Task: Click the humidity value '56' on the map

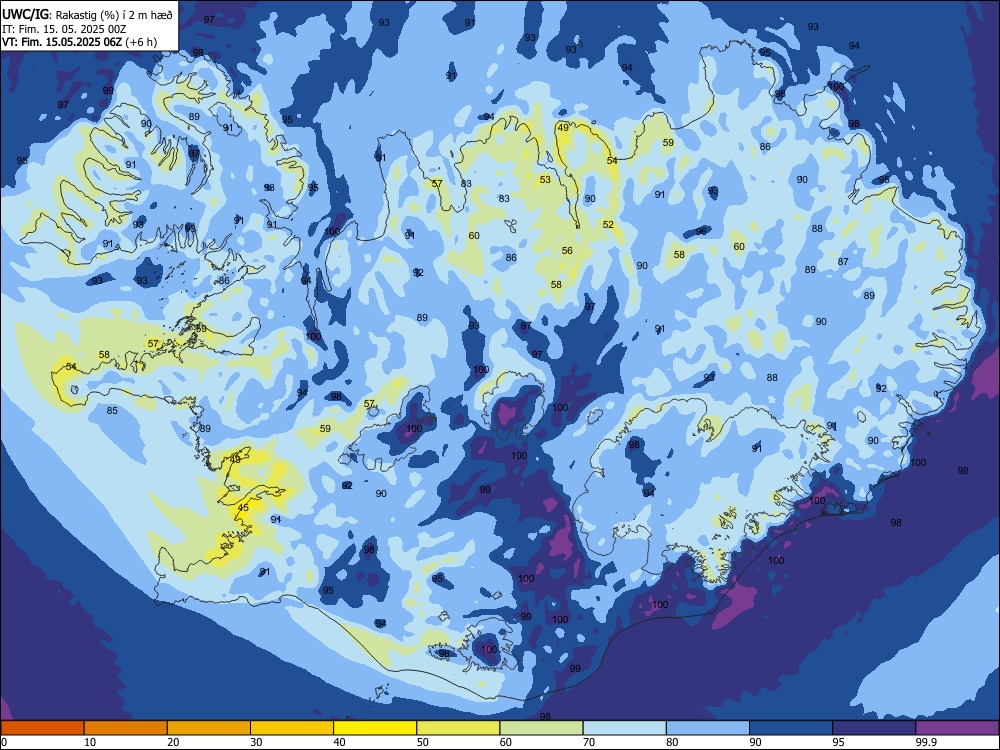Action: click(567, 251)
